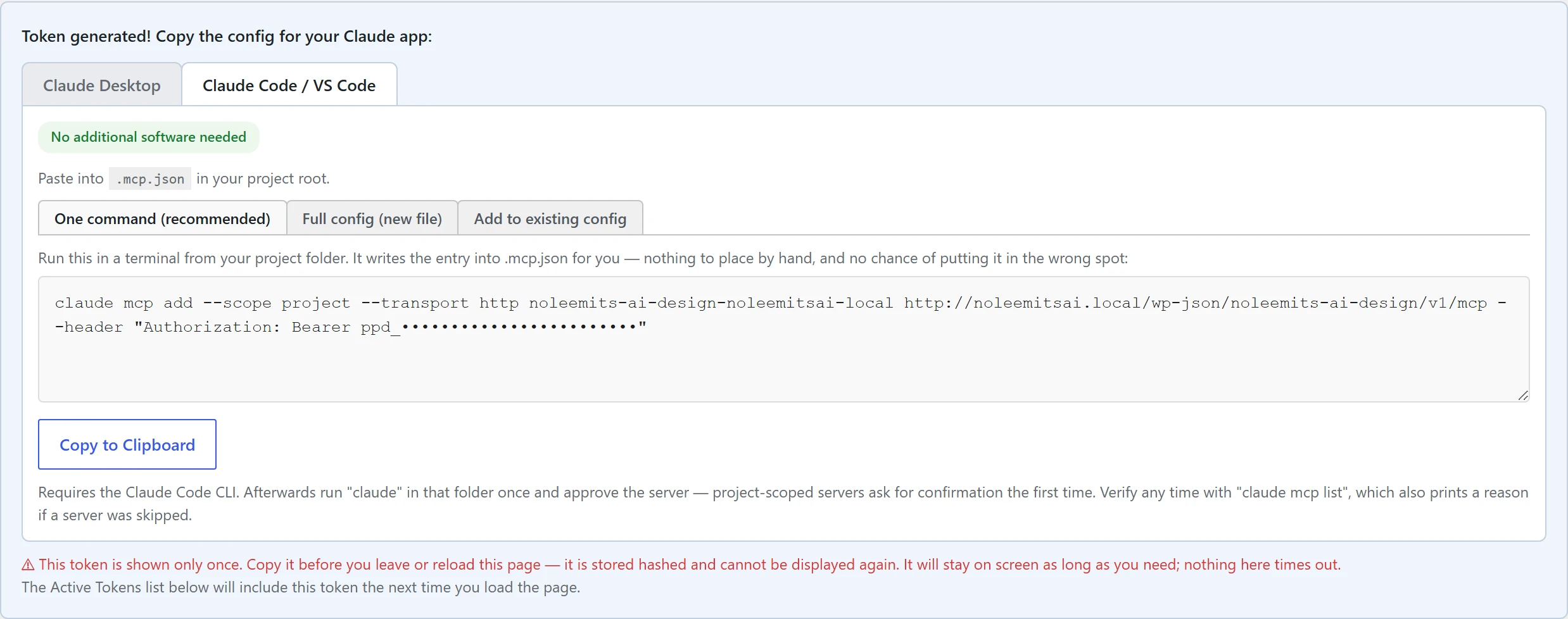Viewport: 1568px width, 619px height.
Task: Click the 'No additional software needed' badge
Action: click(149, 137)
